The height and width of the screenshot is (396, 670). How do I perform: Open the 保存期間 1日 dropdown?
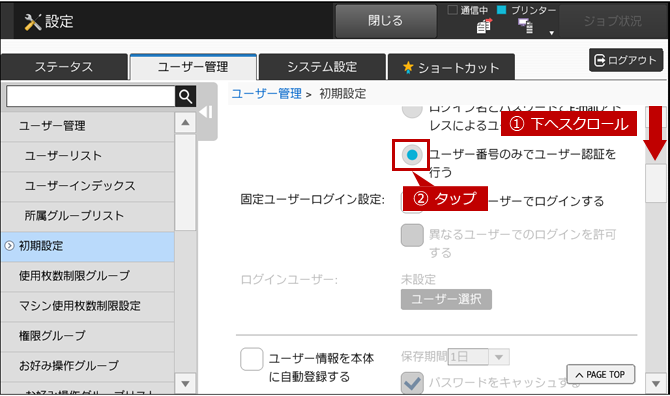click(479, 357)
